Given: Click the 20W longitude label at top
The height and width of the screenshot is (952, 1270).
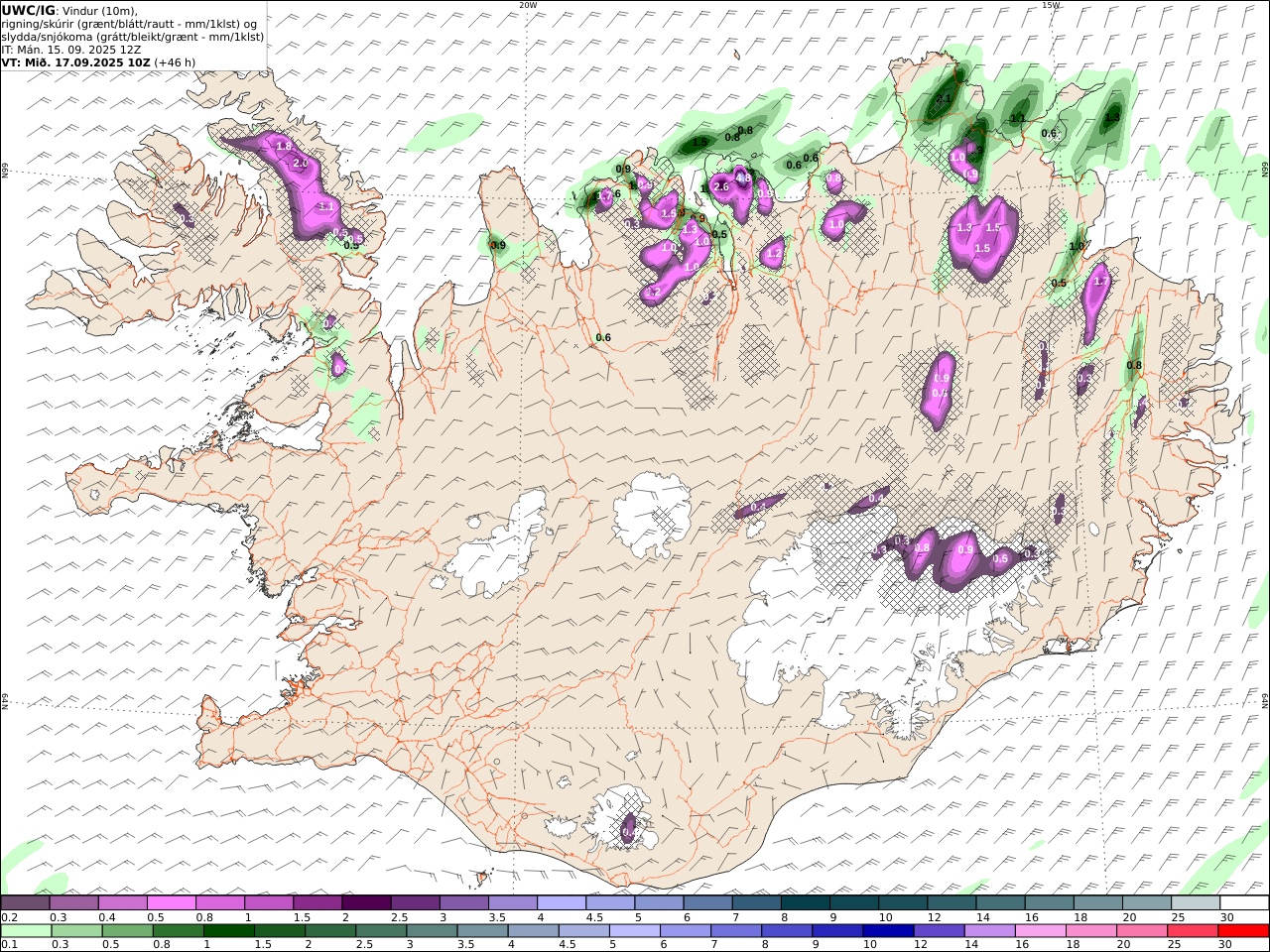Looking at the screenshot, I should point(528,5).
